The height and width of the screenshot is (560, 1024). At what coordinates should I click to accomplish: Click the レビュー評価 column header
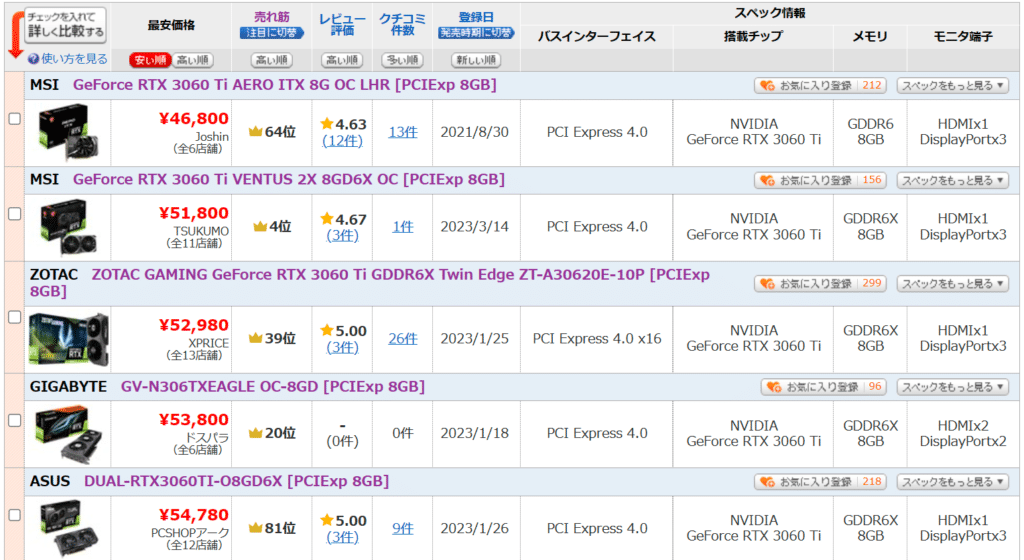tap(342, 24)
